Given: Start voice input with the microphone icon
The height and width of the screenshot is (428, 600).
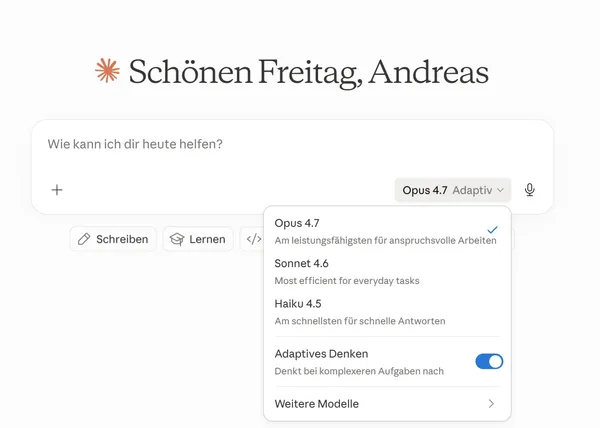Looking at the screenshot, I should tap(529, 190).
